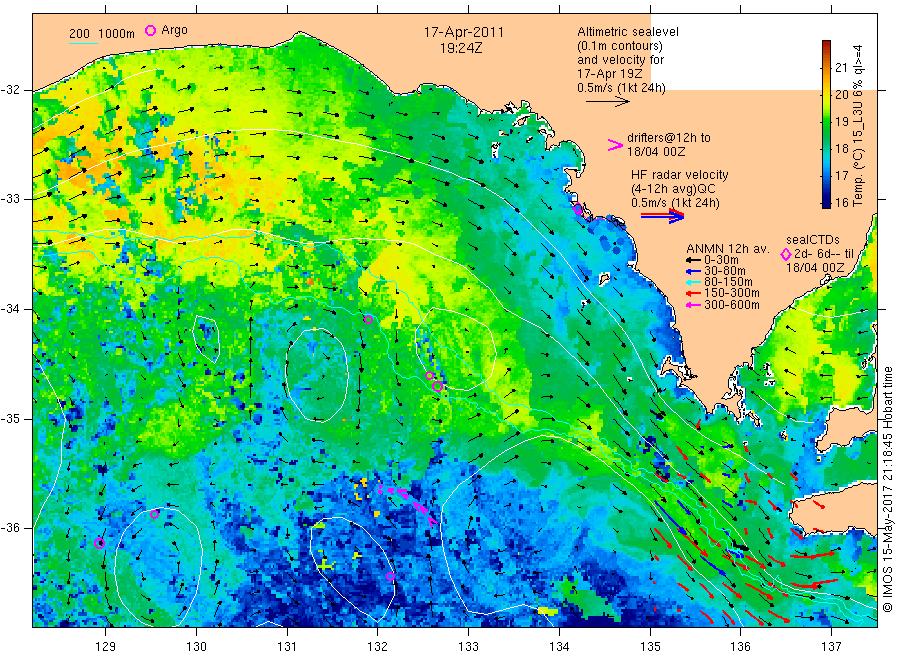This screenshot has width=900, height=660.
Task: Click the 'sealCTDs' legend label
Action: 812,240
